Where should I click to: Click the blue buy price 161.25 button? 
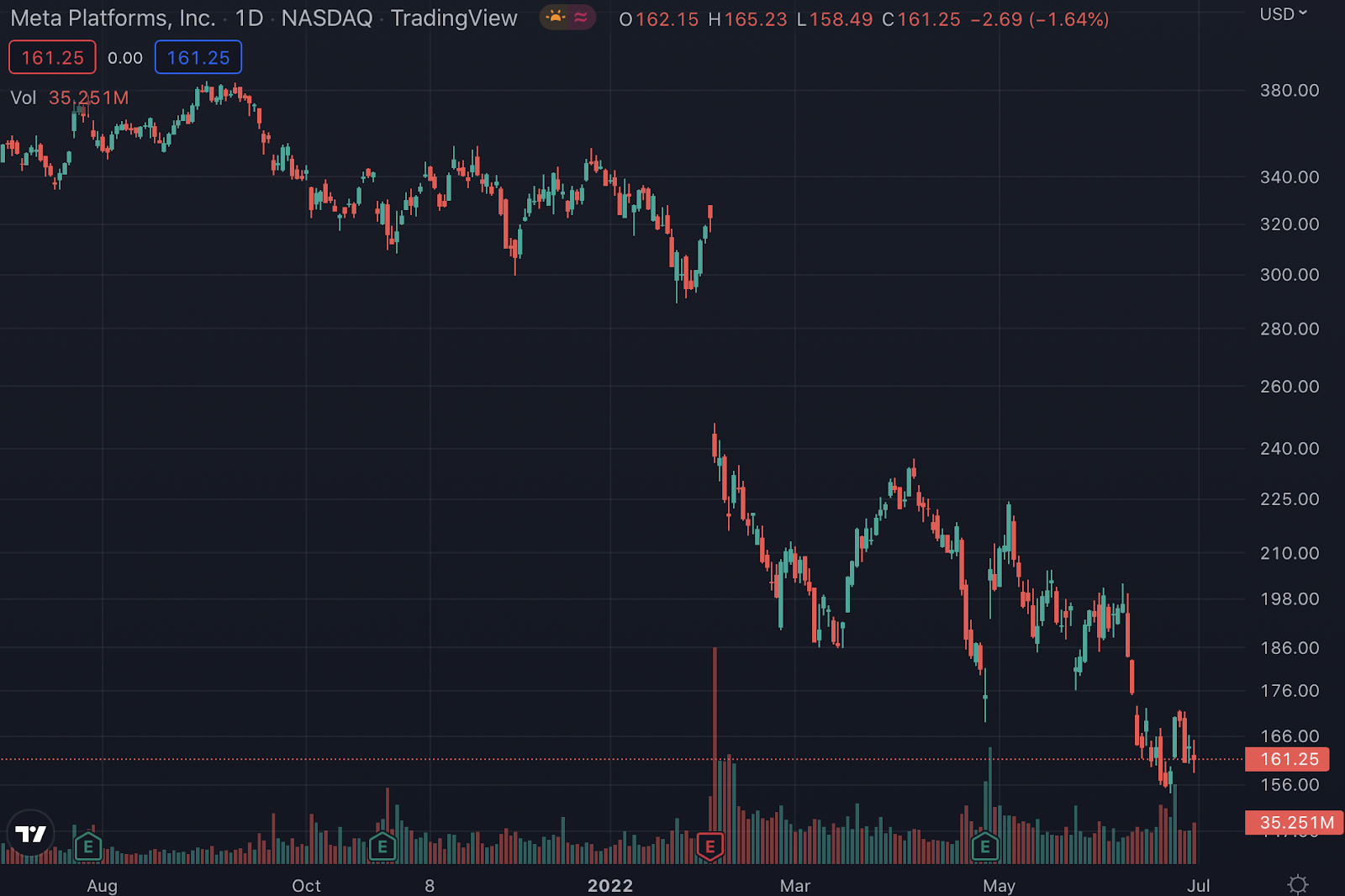198,58
